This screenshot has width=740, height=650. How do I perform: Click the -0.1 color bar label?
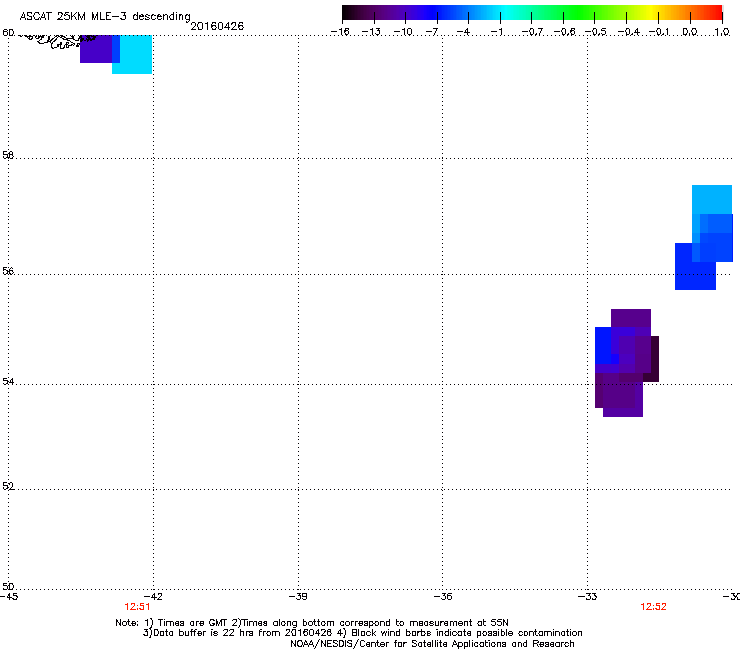click(x=659, y=32)
